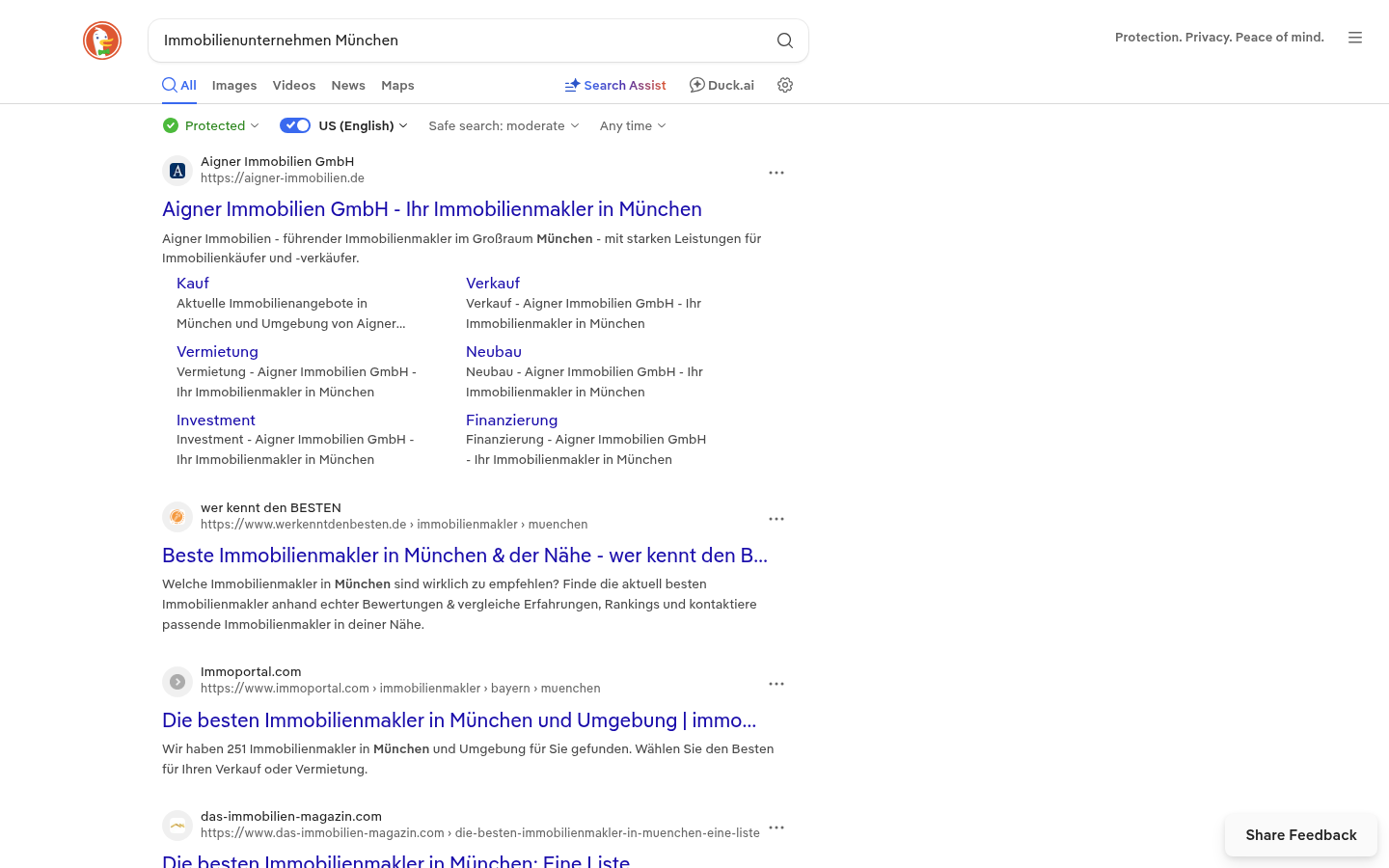Open Beste Immobilienmakler in München result
The image size is (1389, 868).
[x=465, y=556]
